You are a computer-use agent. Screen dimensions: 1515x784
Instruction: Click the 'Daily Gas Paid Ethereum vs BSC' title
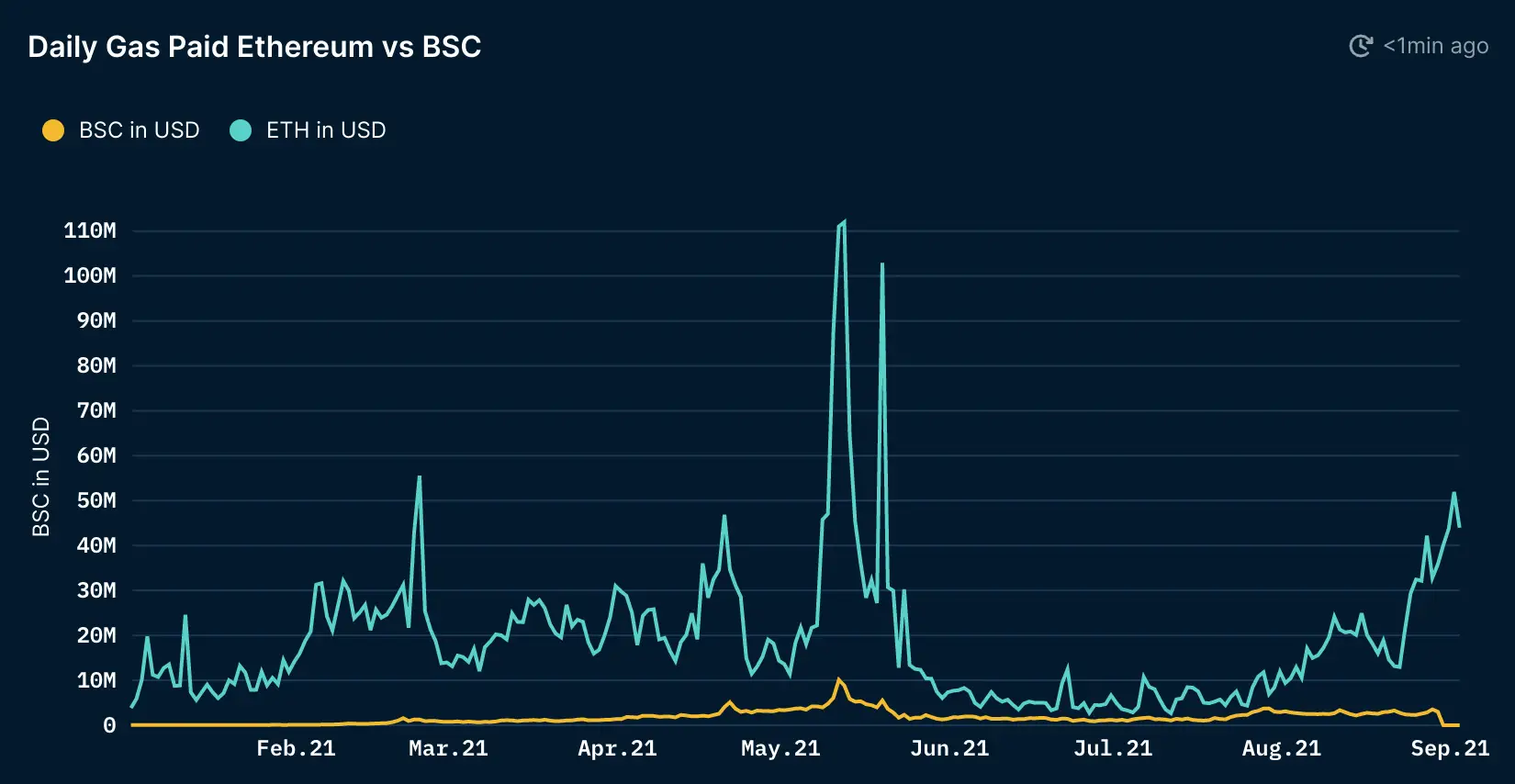coord(254,47)
